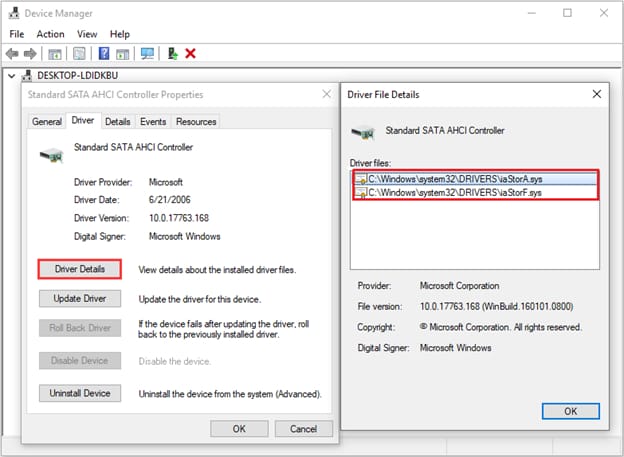The width and height of the screenshot is (624, 457).
Task: Close the SATA AHCI Controller Properties dialog
Action: pos(327,94)
